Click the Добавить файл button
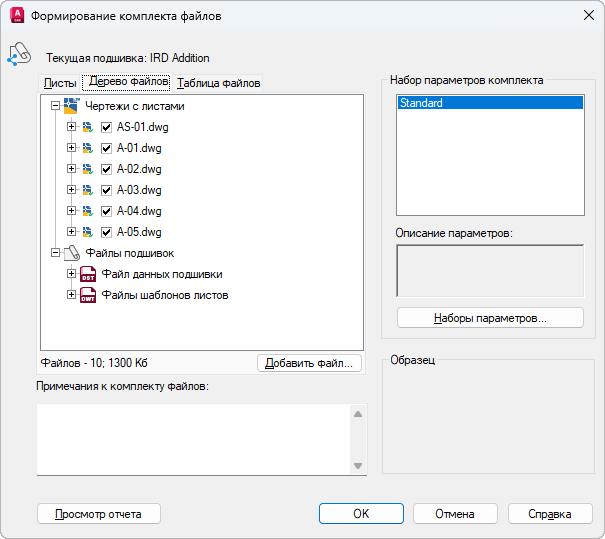The image size is (605, 539). coord(308,363)
